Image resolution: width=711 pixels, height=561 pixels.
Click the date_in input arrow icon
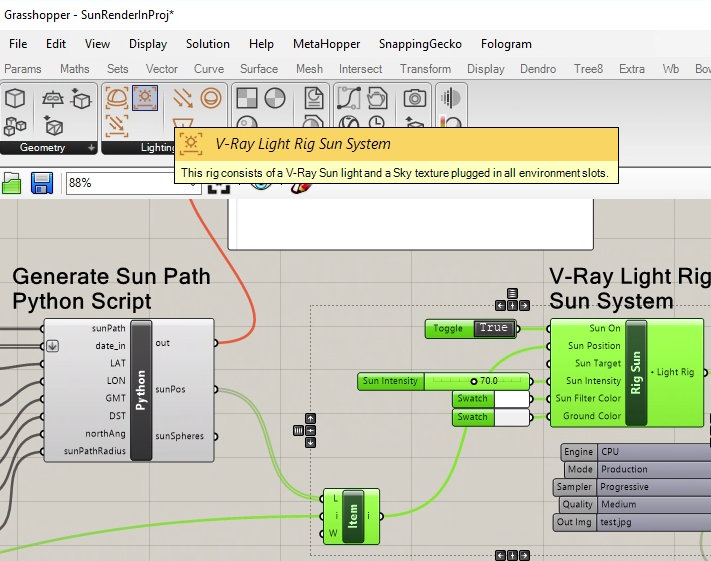pyautogui.click(x=53, y=346)
